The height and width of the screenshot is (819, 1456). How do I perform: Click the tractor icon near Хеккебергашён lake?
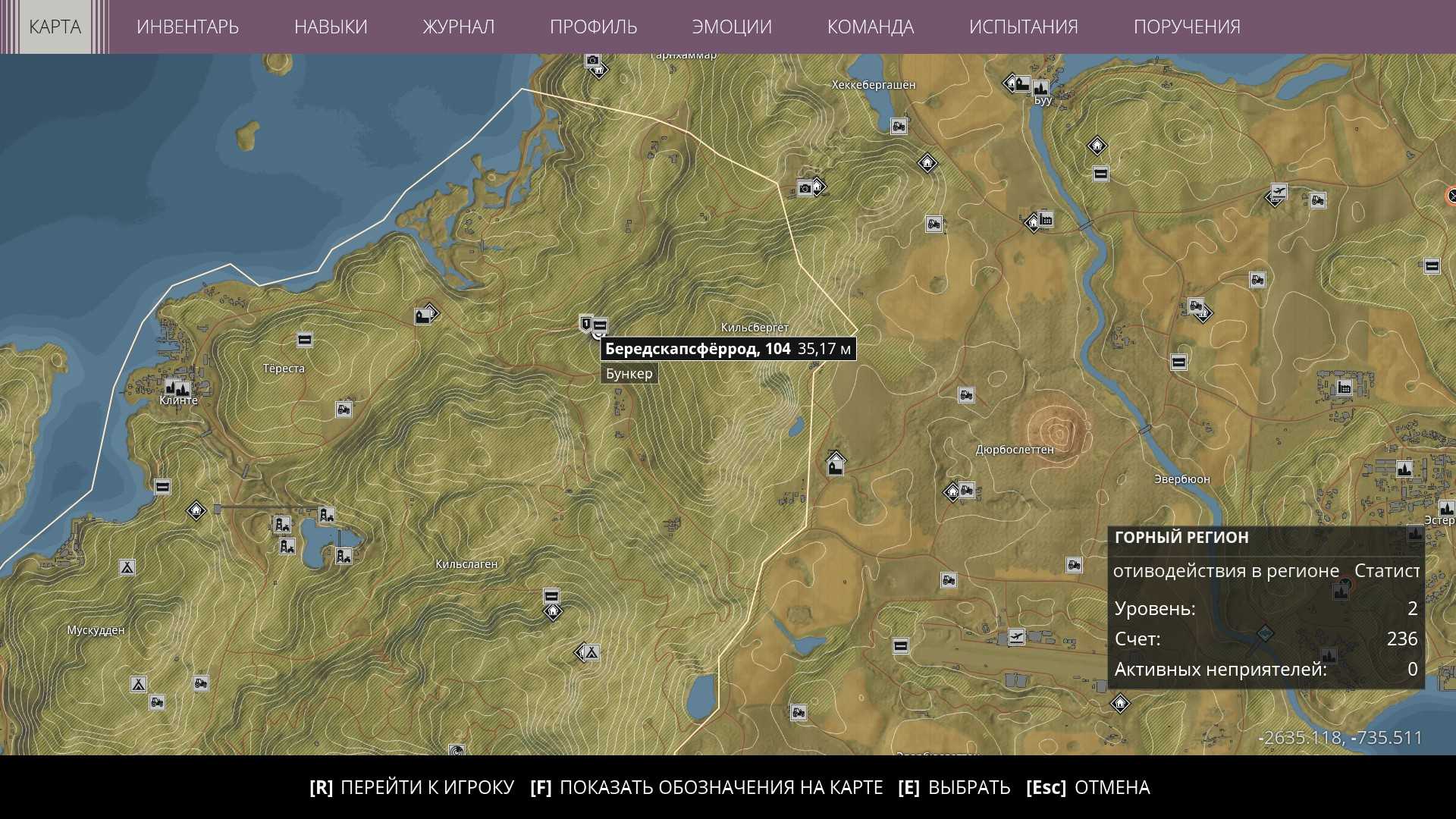point(899,126)
